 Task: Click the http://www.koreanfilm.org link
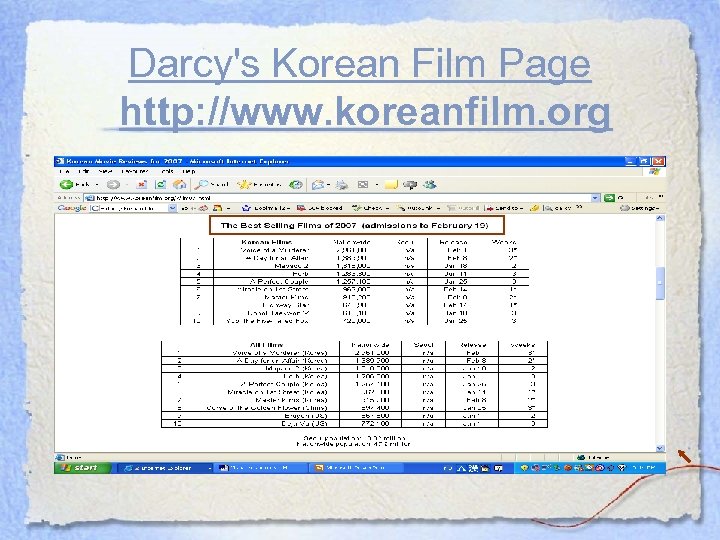point(366,112)
